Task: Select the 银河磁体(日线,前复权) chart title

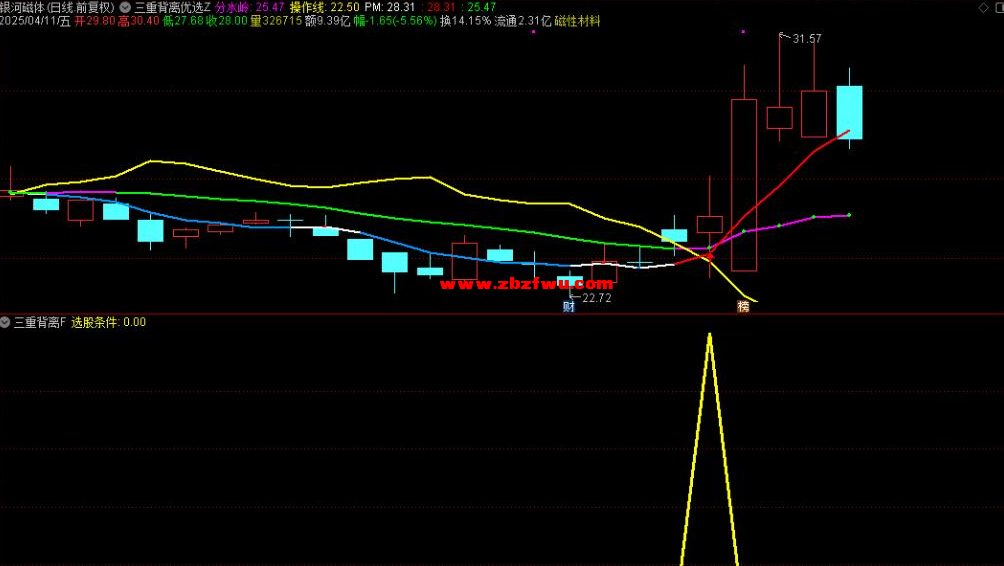Action: (58, 8)
